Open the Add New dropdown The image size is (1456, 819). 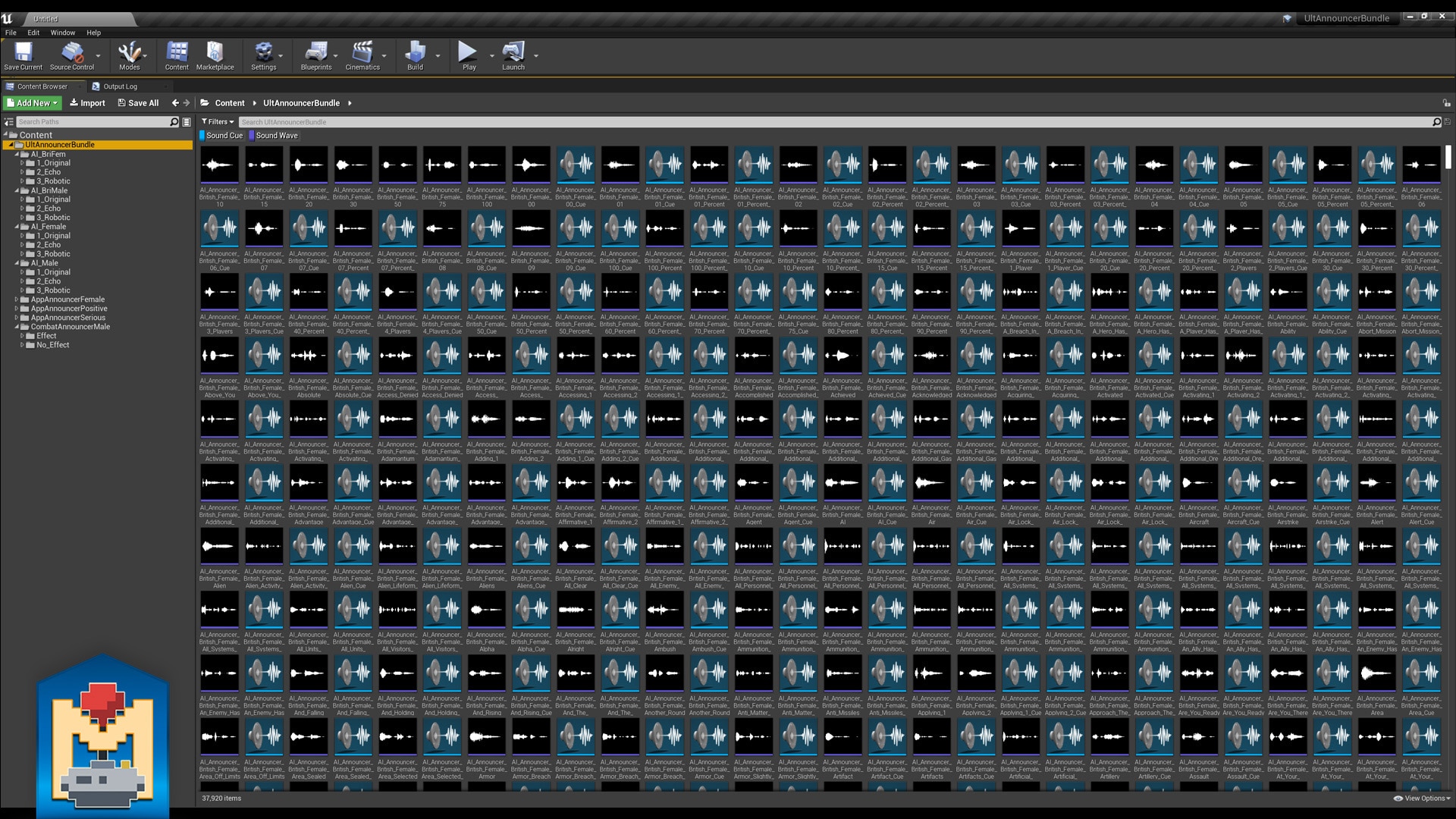[33, 103]
